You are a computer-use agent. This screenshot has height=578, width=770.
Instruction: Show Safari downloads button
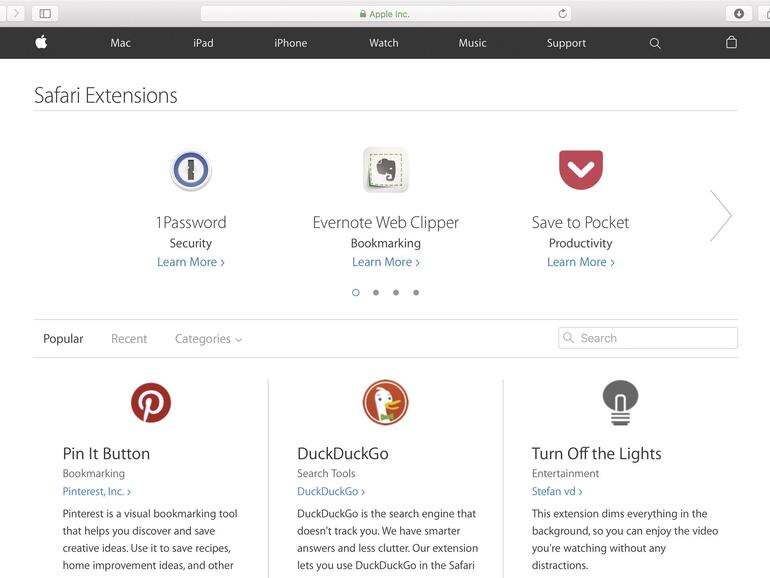click(739, 13)
